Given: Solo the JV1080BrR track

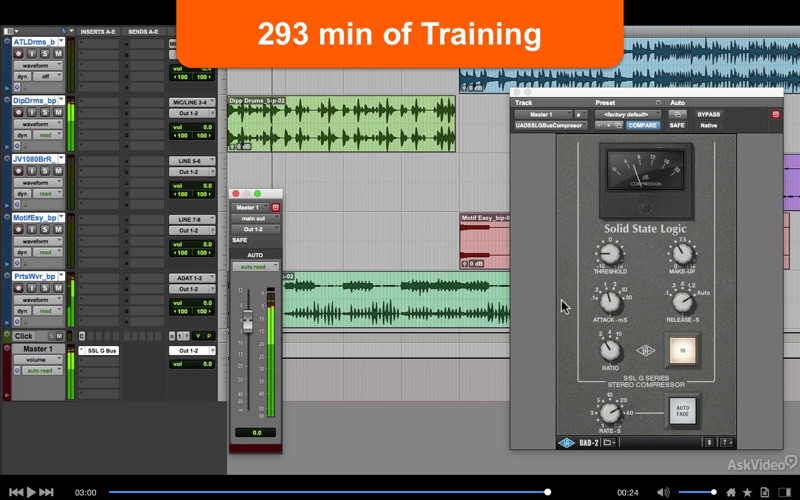Looking at the screenshot, I should click(45, 171).
